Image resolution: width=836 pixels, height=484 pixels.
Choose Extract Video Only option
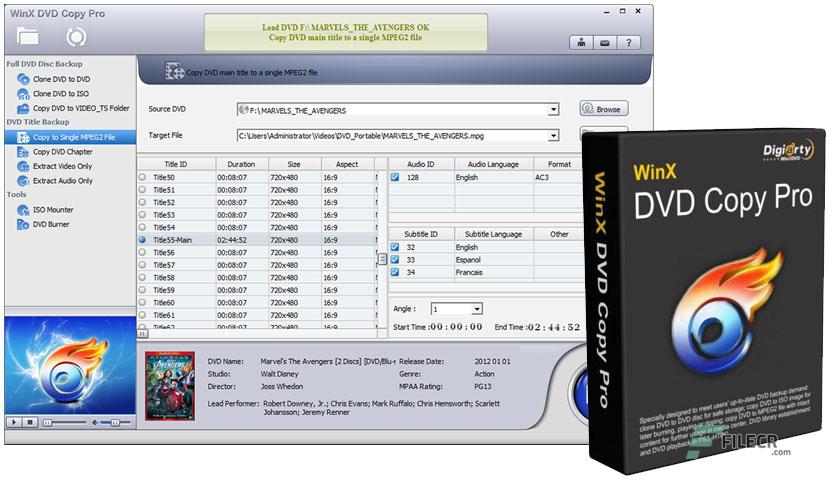(x=62, y=166)
